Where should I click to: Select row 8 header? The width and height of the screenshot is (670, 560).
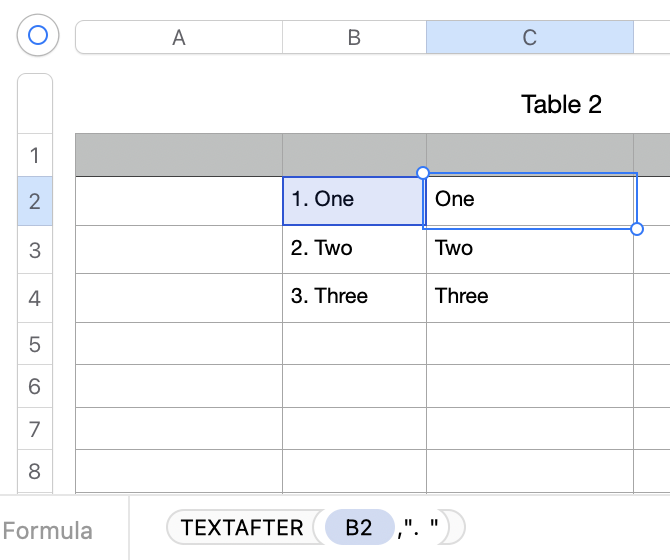(x=35, y=471)
